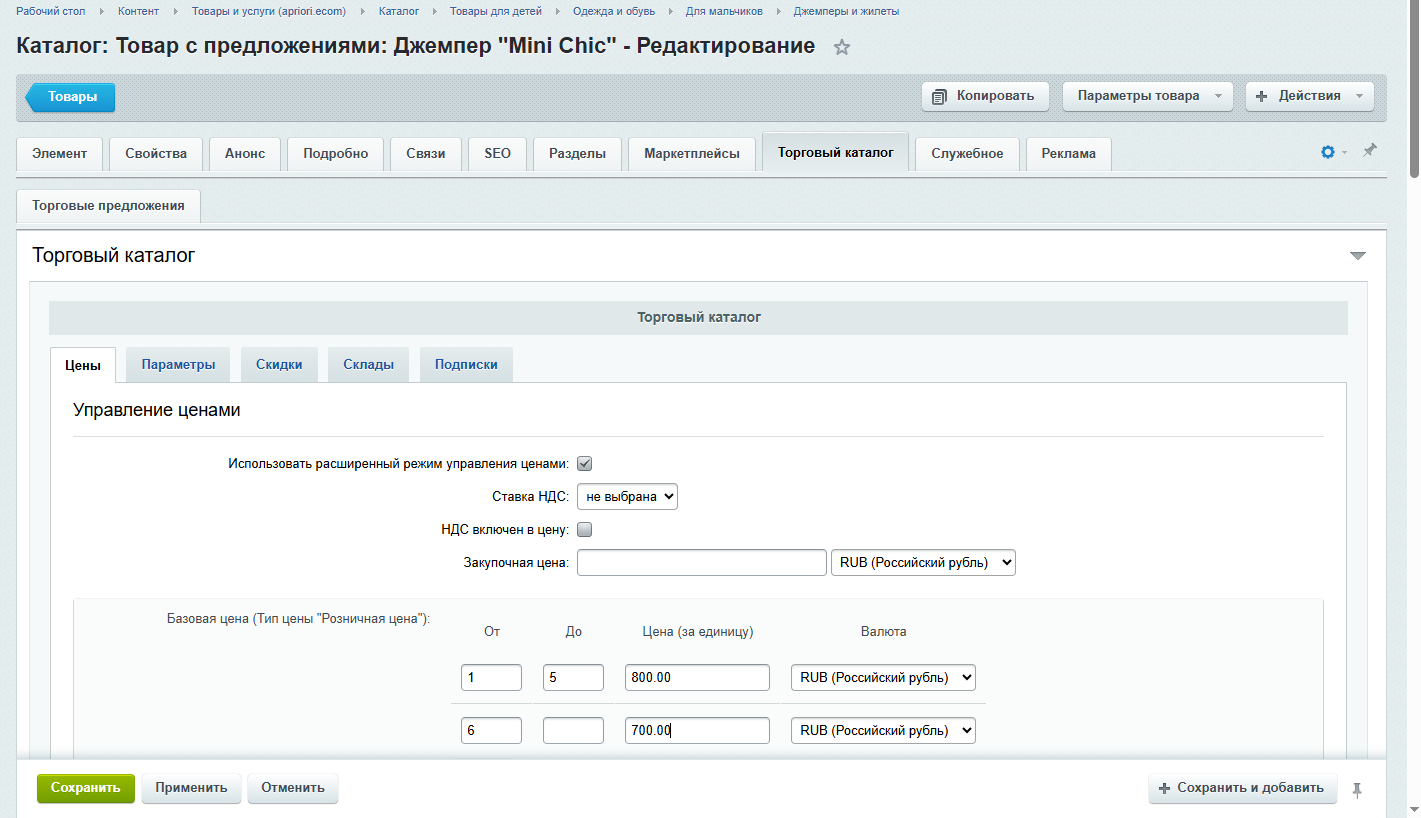Viewport: 1421px width, 818px height.
Task: Enable the НДС включен в цену checkbox
Action: 585,530
